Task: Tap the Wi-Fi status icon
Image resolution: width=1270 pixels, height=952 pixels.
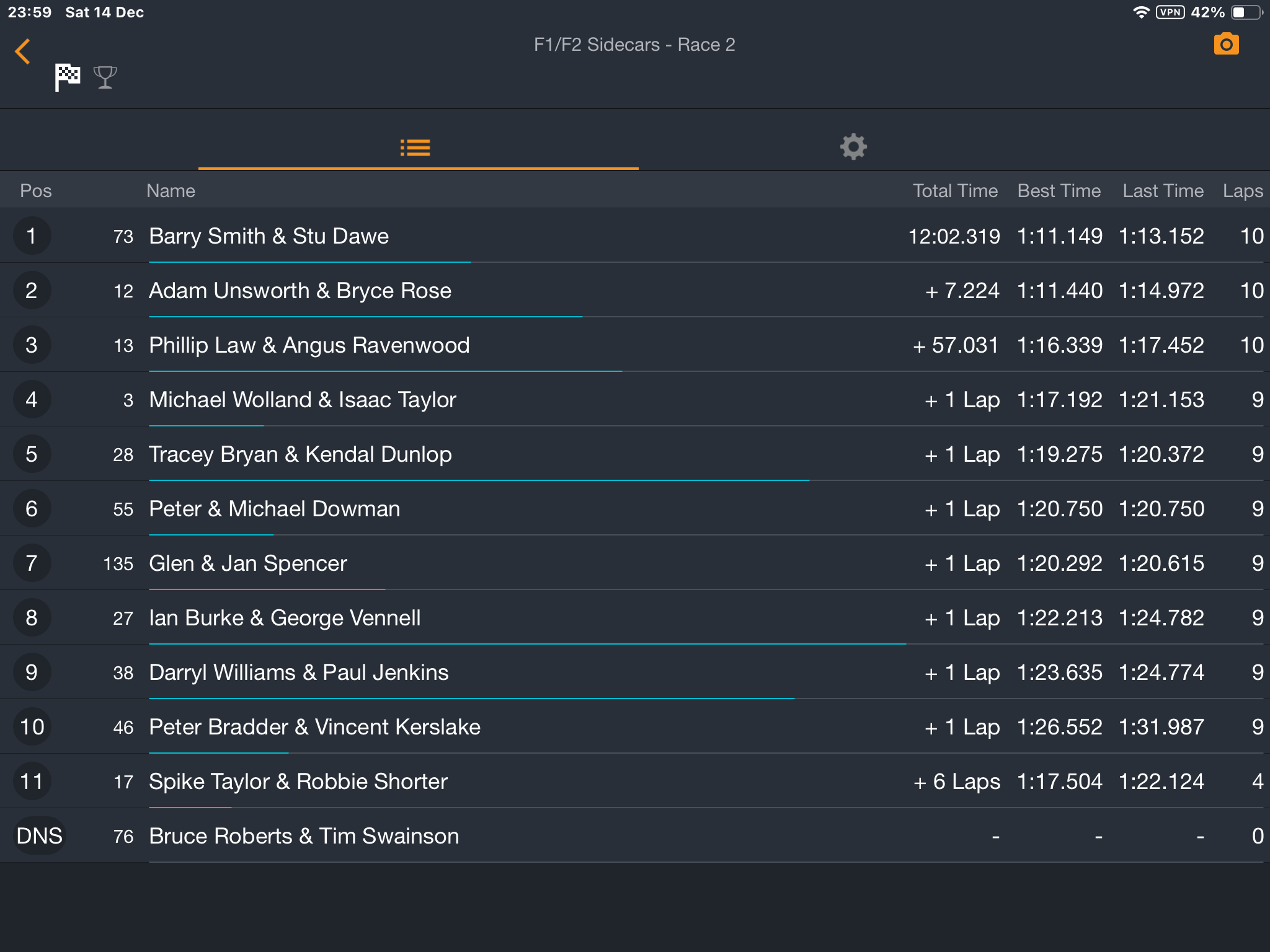Action: click(1140, 12)
